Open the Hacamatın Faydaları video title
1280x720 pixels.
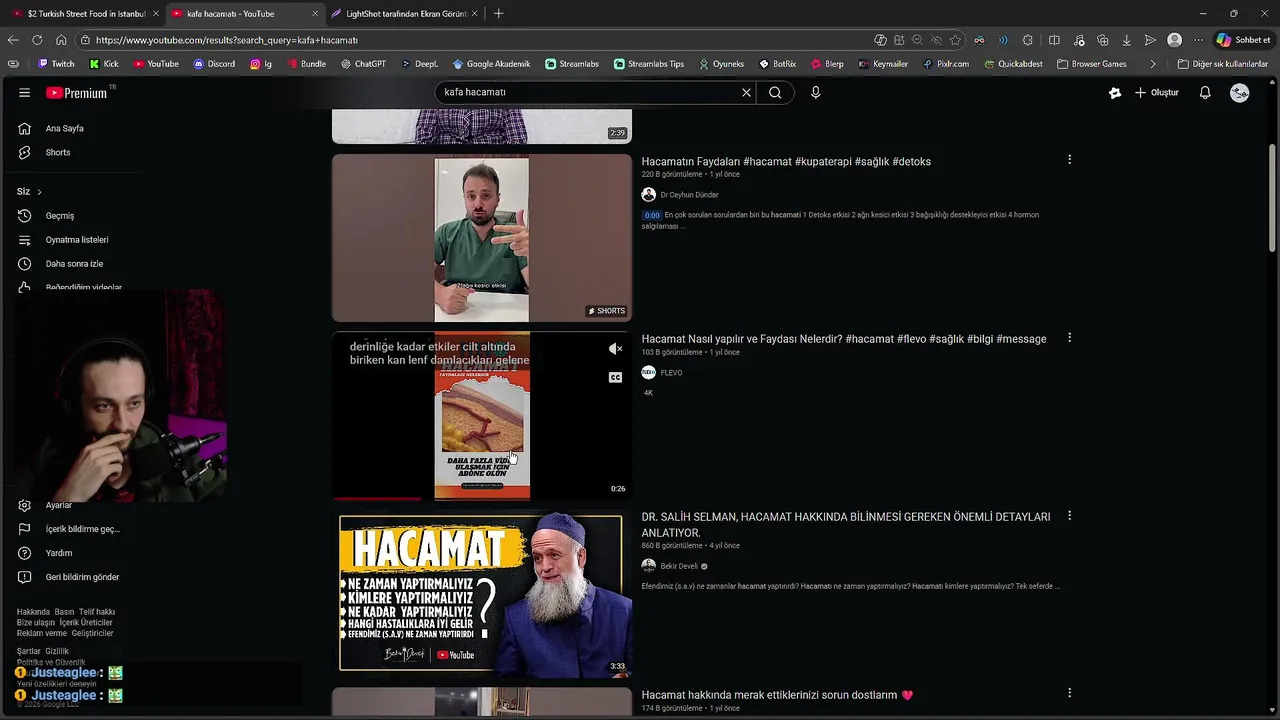(786, 162)
